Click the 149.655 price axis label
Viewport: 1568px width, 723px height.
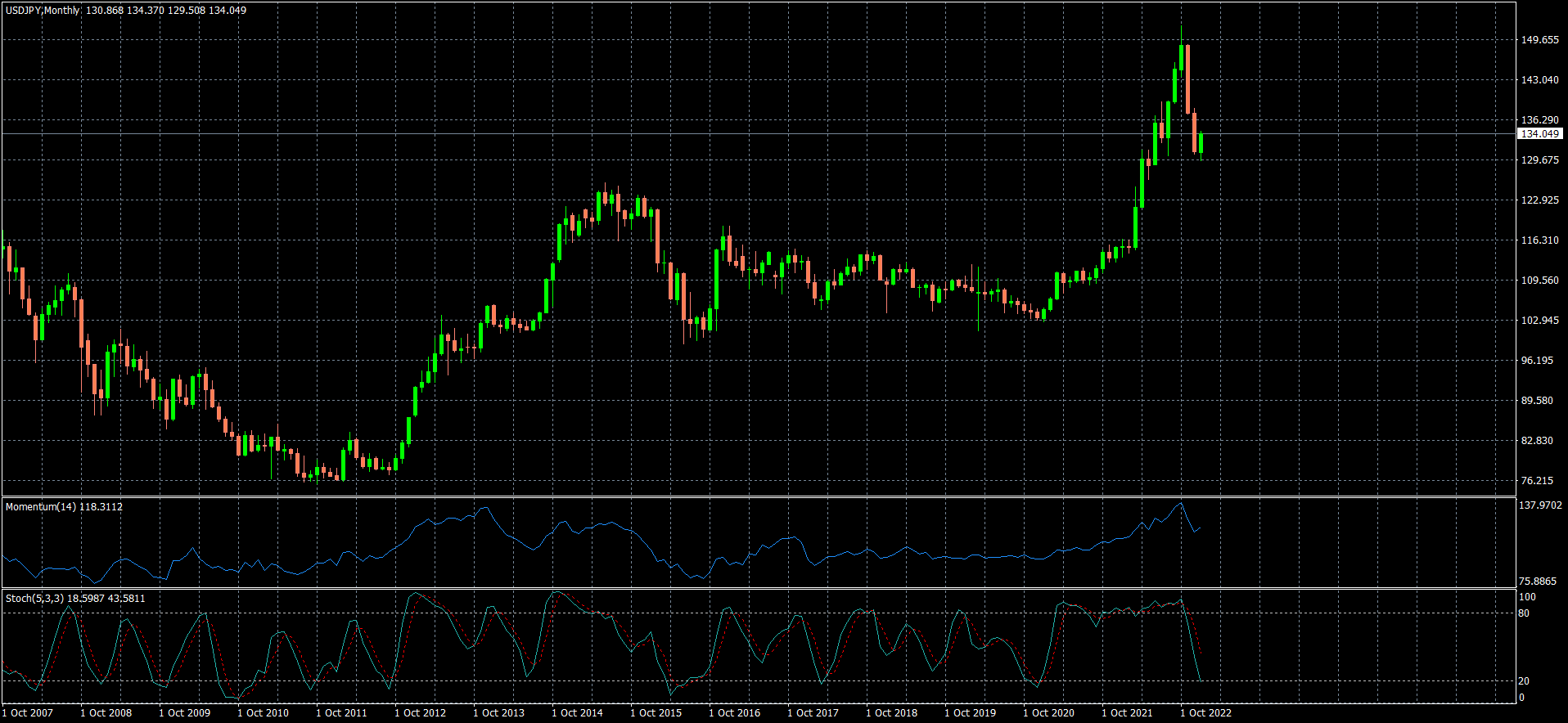(1540, 40)
